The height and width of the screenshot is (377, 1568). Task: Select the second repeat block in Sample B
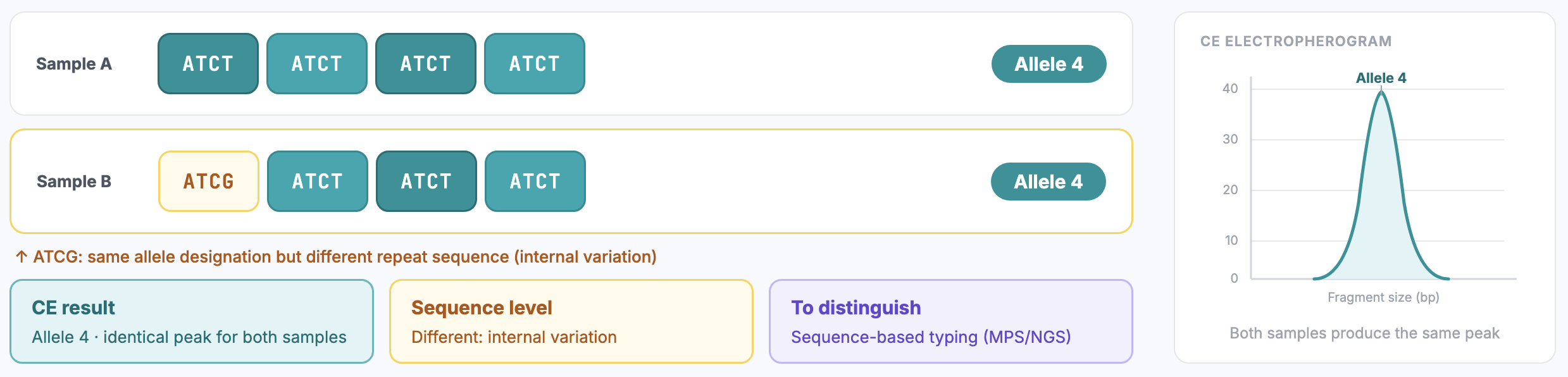pyautogui.click(x=318, y=182)
